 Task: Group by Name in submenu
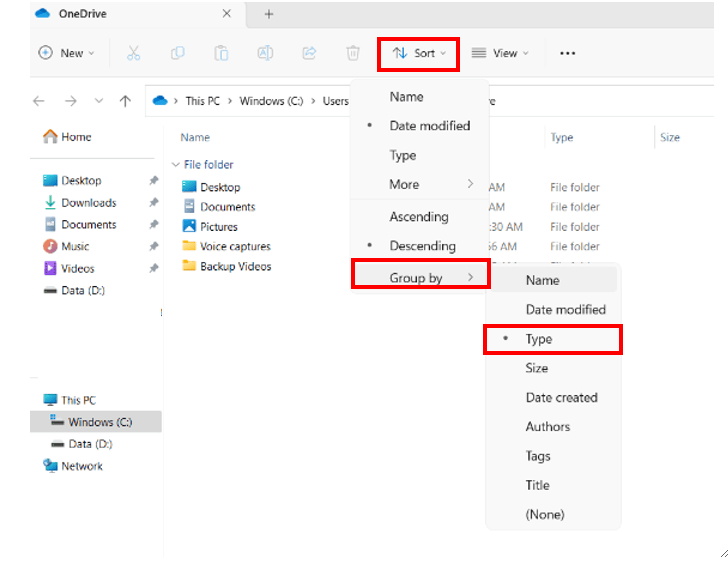pyautogui.click(x=552, y=280)
